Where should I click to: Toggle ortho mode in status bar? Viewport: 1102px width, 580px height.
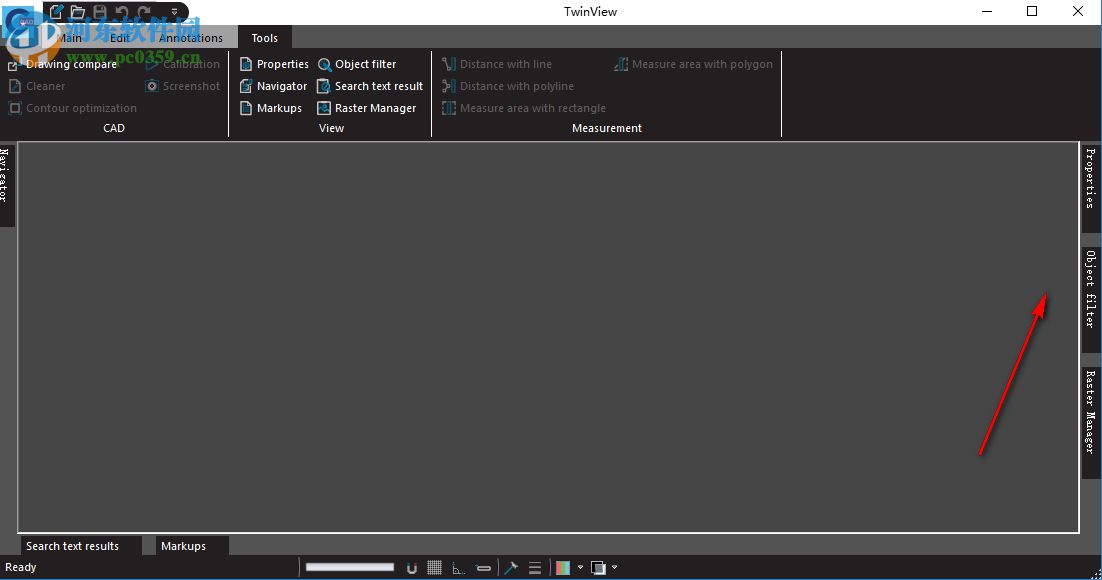458,567
